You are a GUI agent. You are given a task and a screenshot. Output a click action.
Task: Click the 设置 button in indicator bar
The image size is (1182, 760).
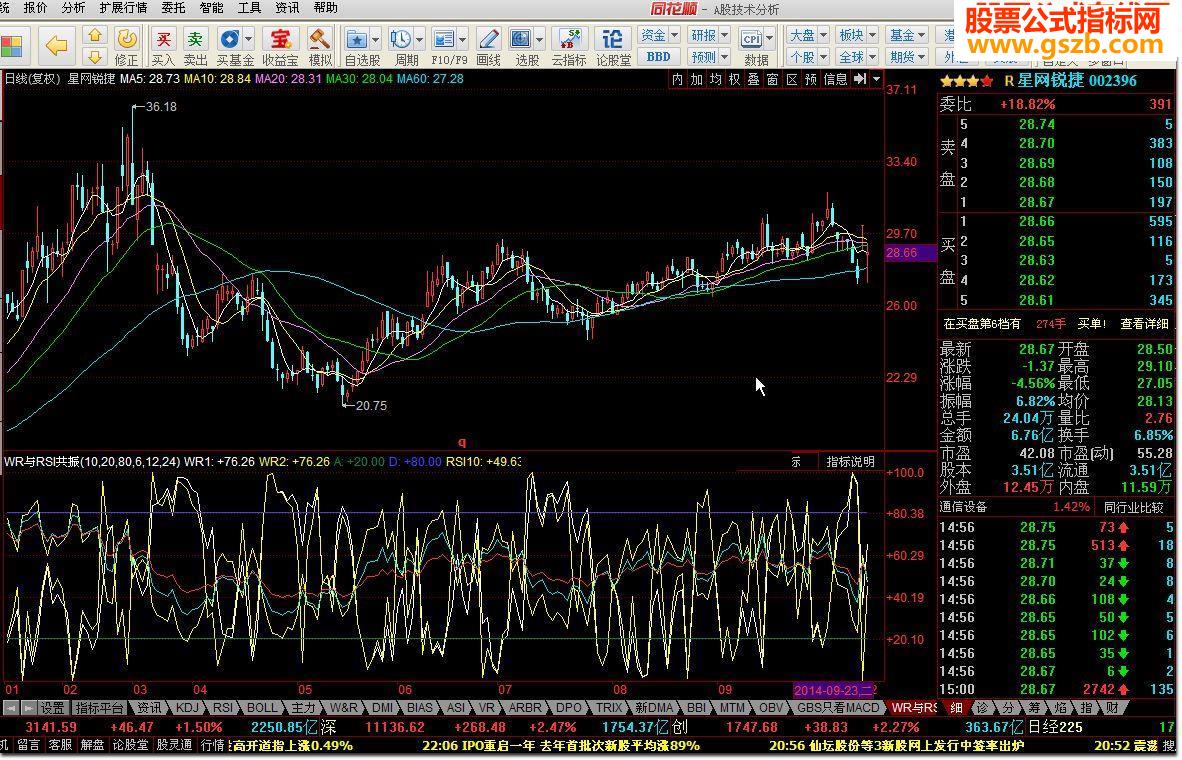point(53,708)
